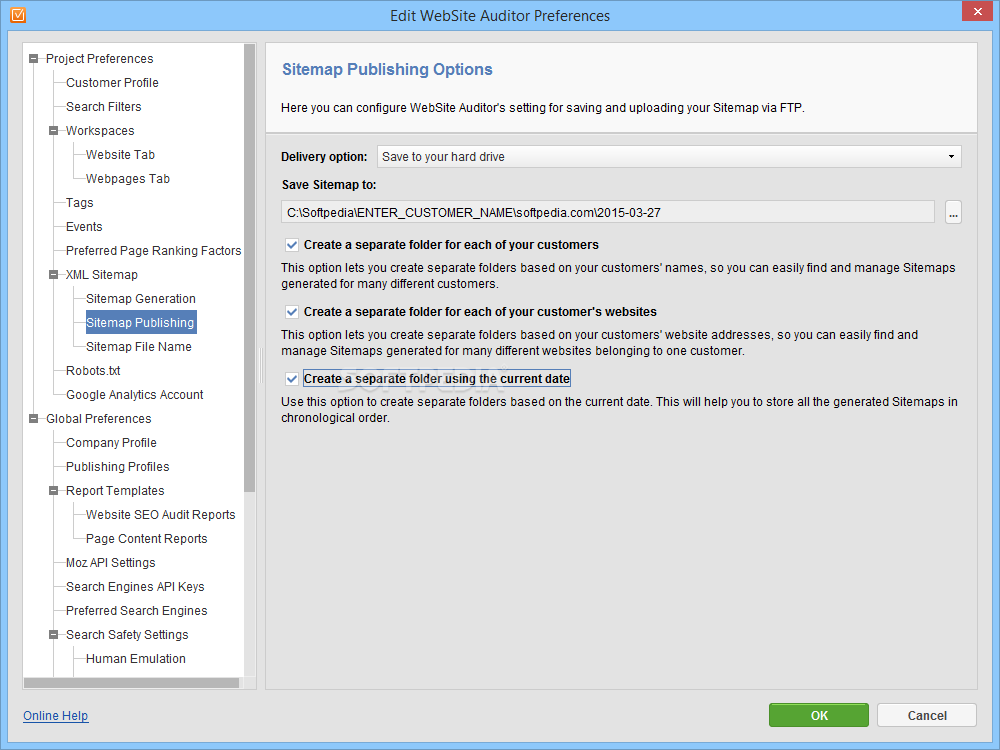This screenshot has height=750, width=1000.
Task: Select the highlighted Sitemap Publishing item
Action: click(x=140, y=323)
